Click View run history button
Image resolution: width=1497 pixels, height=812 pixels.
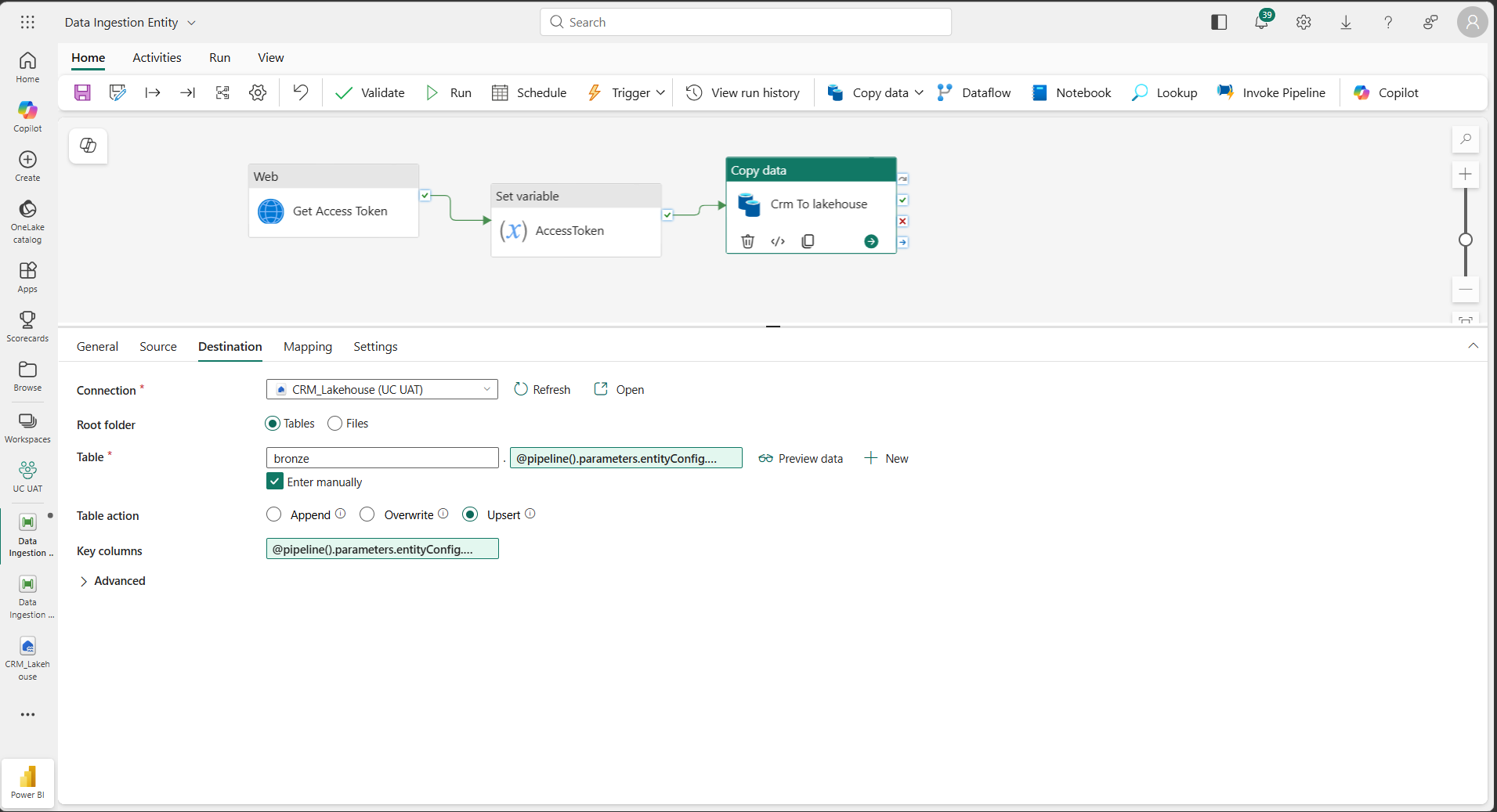(743, 92)
